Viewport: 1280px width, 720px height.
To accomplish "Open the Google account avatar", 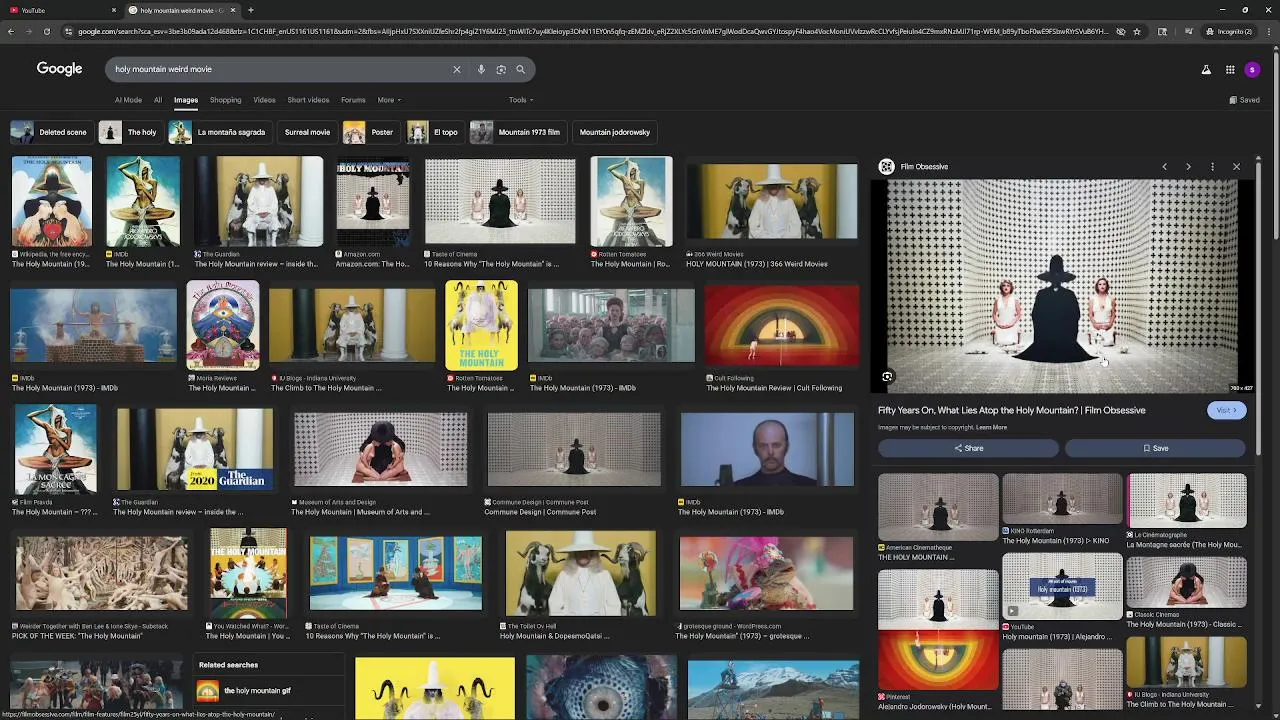I will point(1253,70).
